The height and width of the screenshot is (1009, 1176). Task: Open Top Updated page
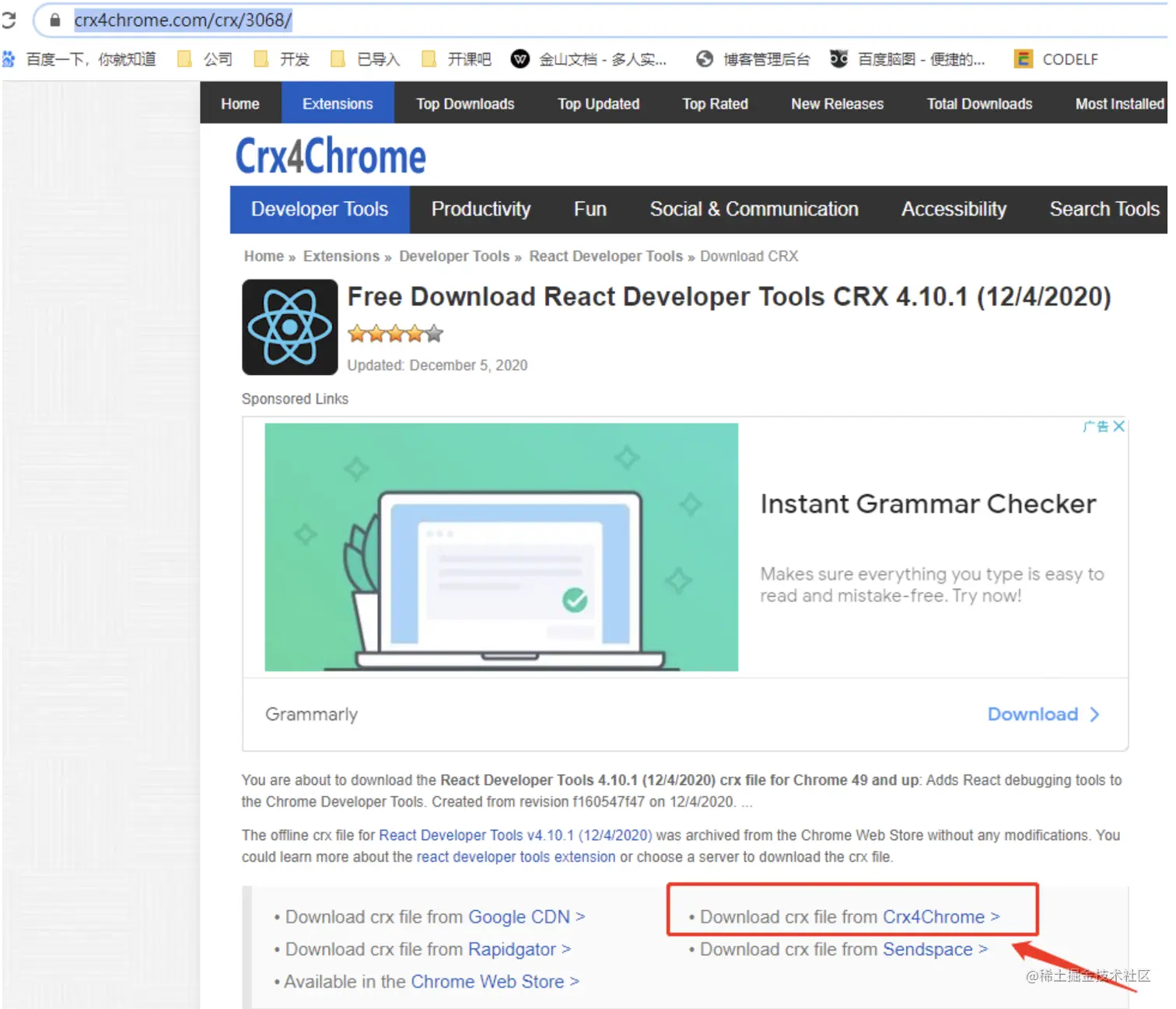pyautogui.click(x=599, y=103)
